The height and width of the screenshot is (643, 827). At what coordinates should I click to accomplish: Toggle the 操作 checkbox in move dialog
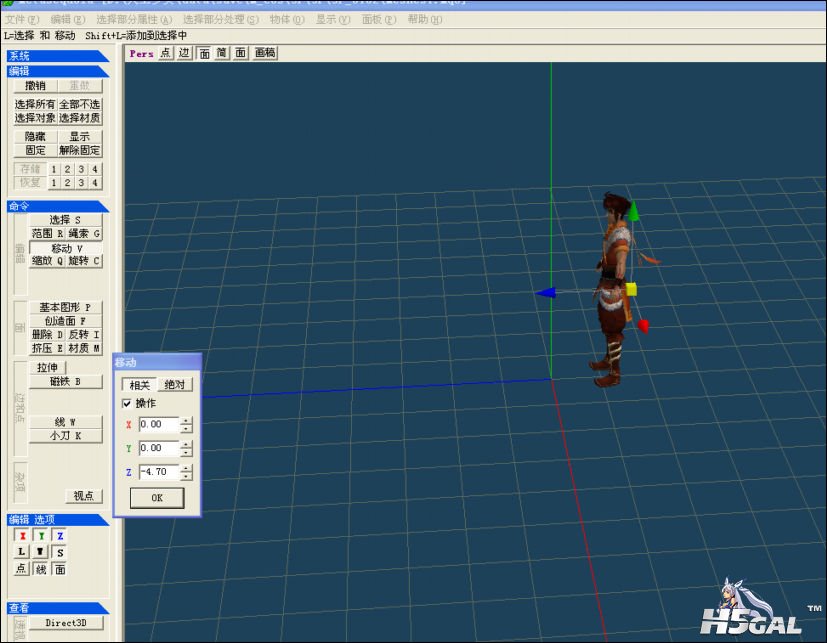pyautogui.click(x=127, y=404)
